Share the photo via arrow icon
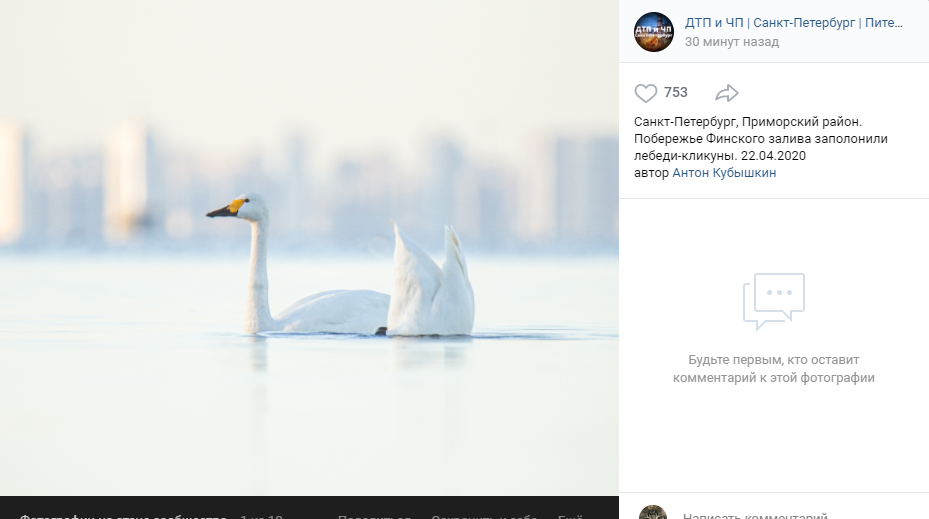Screen dimensions: 929x519 pos(726,93)
